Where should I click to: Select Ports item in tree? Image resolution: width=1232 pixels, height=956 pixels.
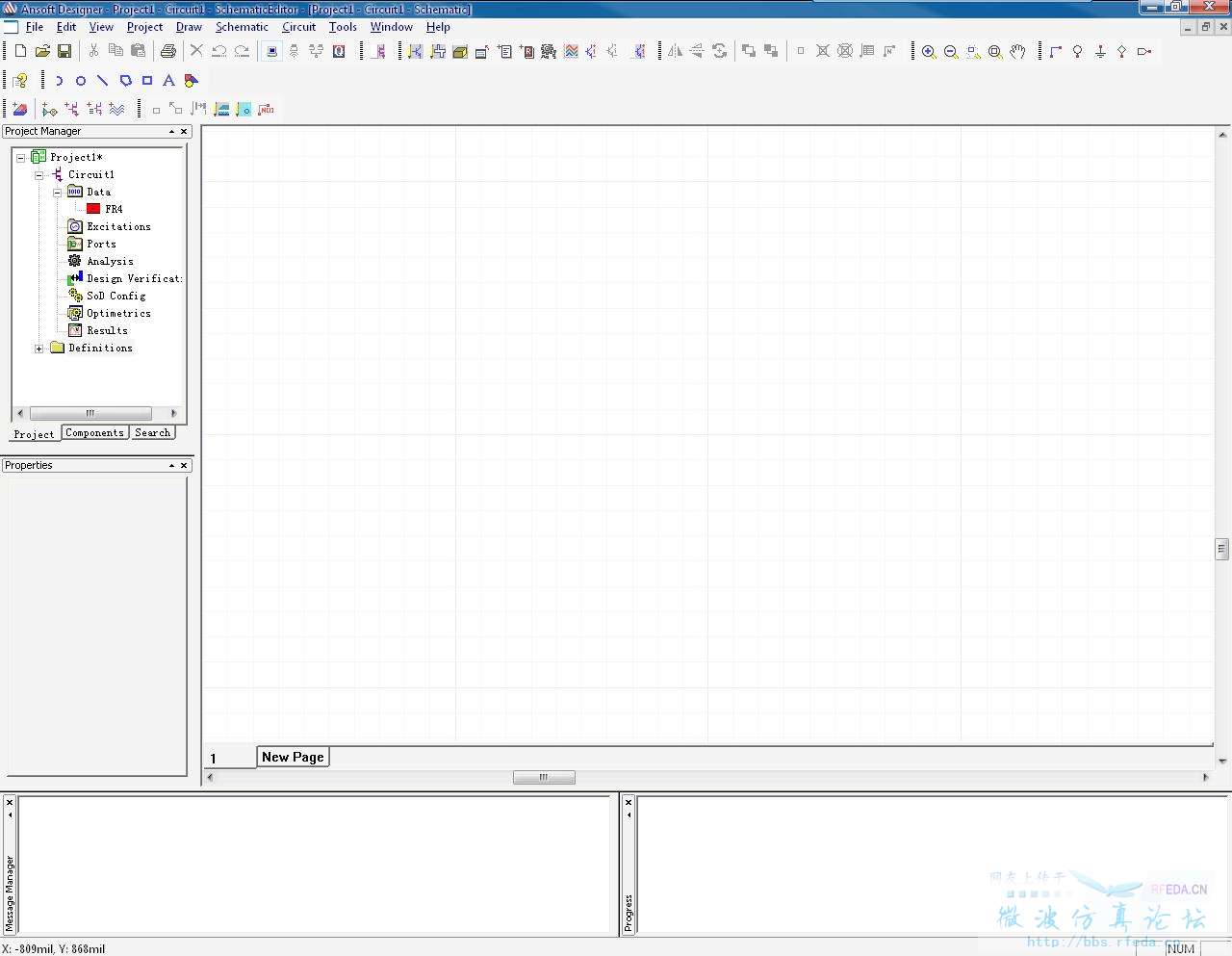pos(101,244)
